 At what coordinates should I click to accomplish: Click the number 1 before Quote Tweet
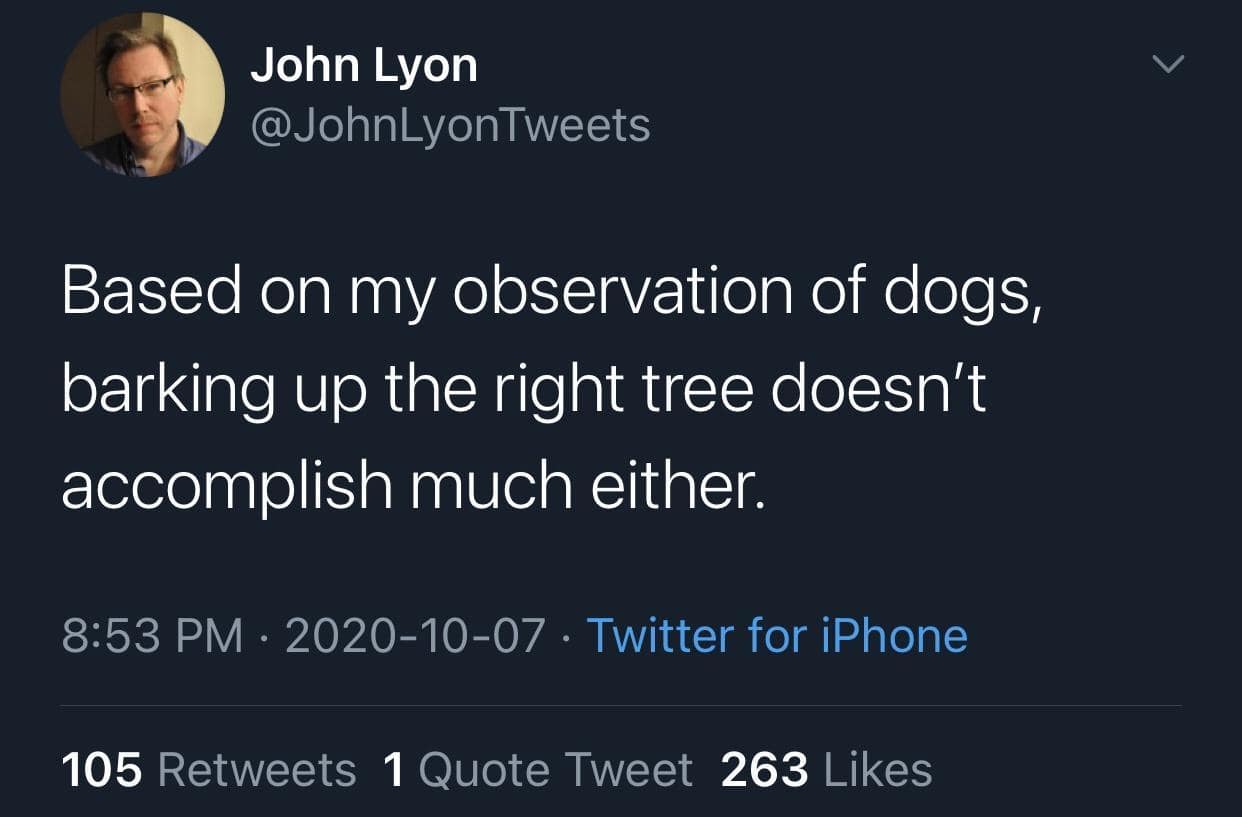point(394,770)
